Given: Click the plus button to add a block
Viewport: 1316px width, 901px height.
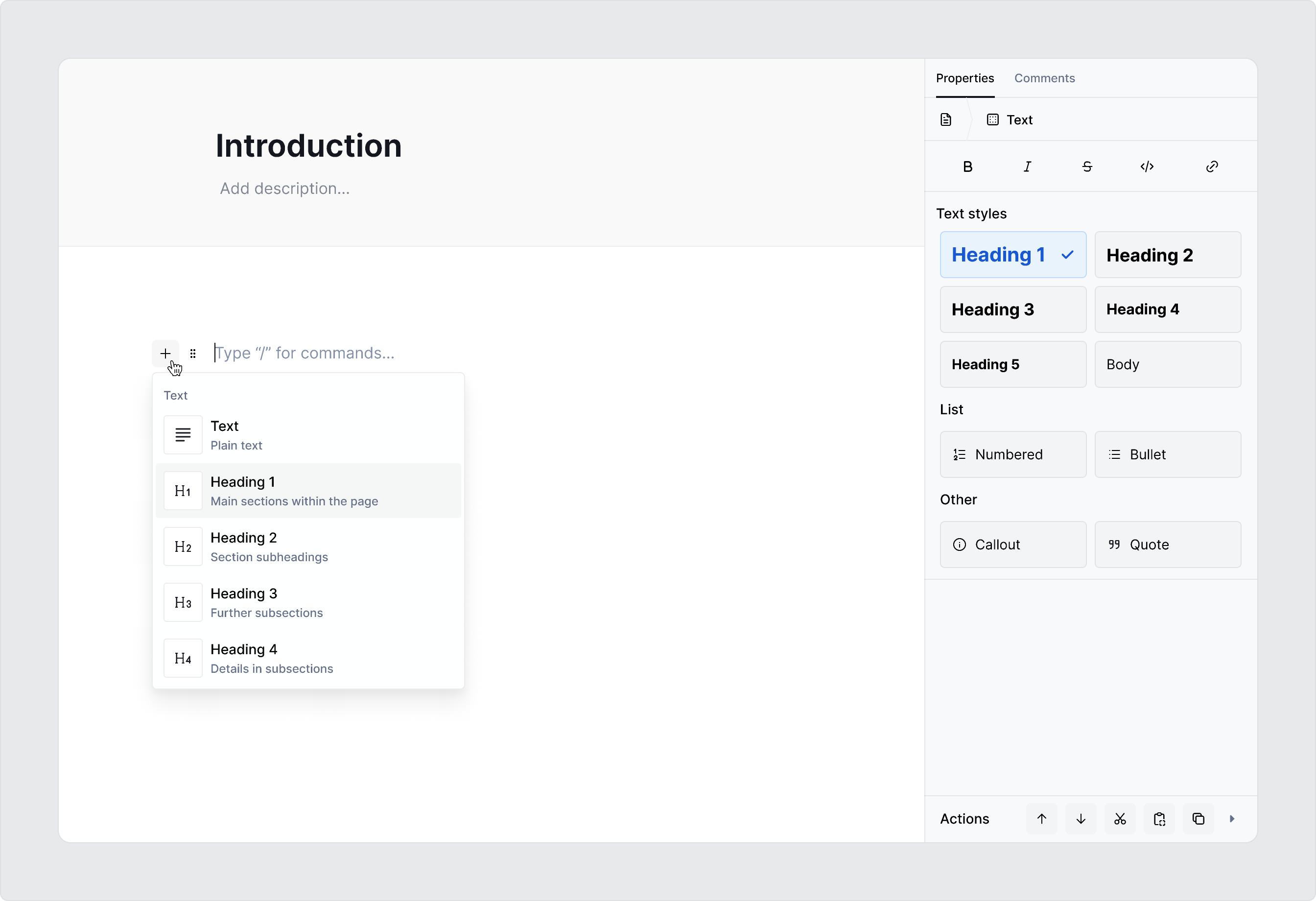Looking at the screenshot, I should click(x=165, y=353).
